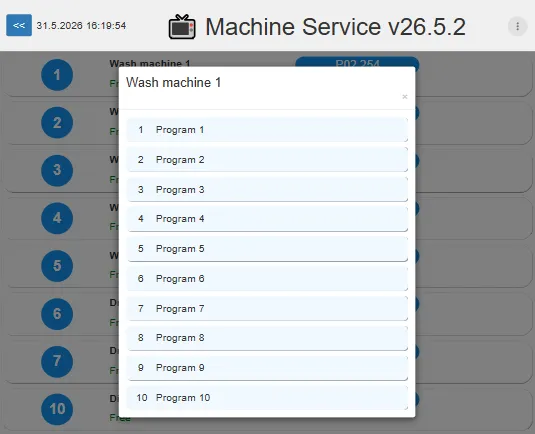This screenshot has width=535, height=434.
Task: Pick Program 5 in the dialog
Action: [267, 249]
